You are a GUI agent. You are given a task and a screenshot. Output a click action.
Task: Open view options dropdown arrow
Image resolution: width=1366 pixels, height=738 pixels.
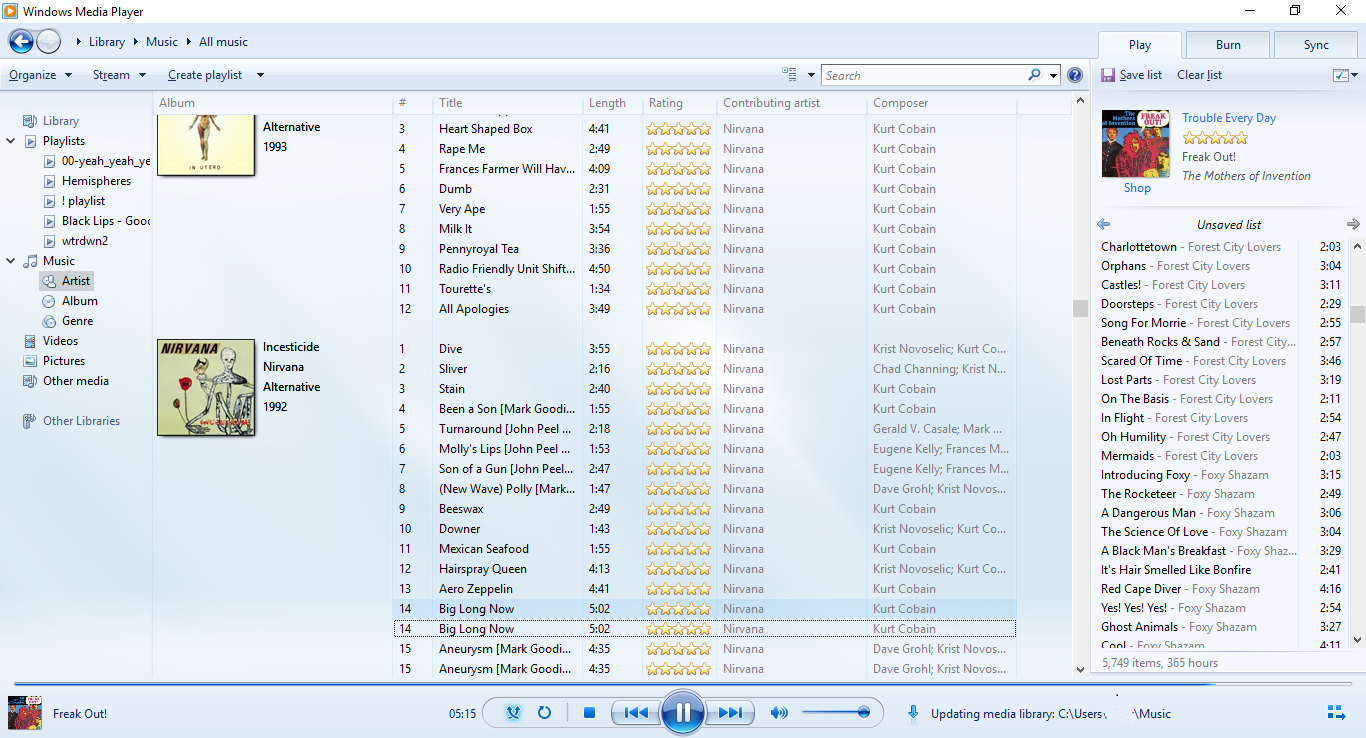pyautogui.click(x=812, y=75)
